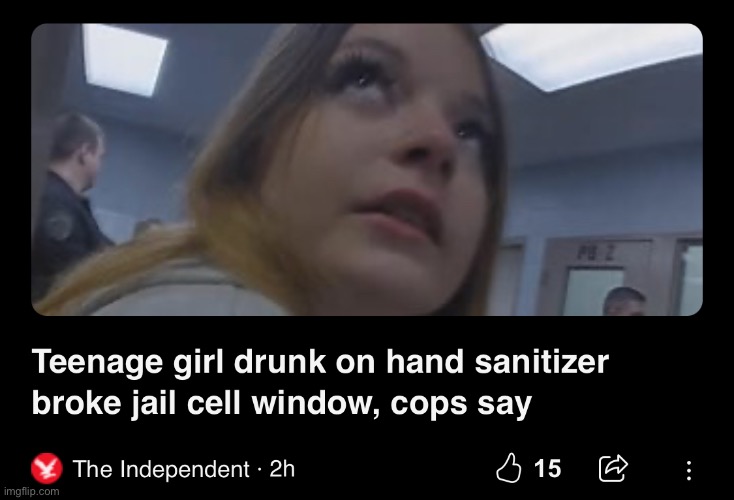Click the word "Teenage" in the headline
This screenshot has width=734, height=500.
[x=97, y=363]
